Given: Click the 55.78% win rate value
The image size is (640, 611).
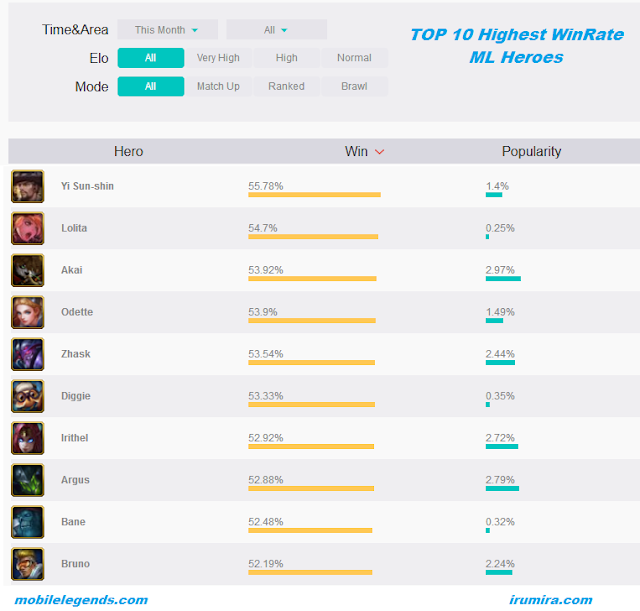Looking at the screenshot, I should tap(265, 186).
